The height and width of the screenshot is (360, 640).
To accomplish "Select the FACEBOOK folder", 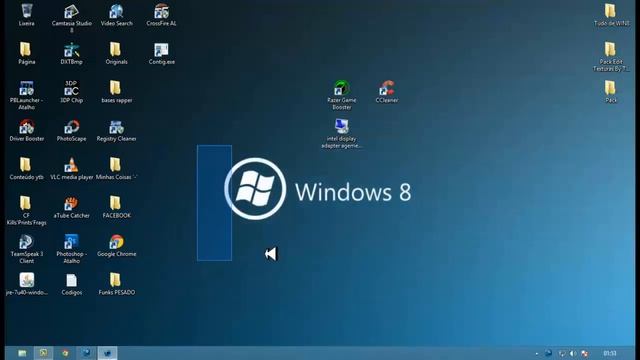I will 116,204.
